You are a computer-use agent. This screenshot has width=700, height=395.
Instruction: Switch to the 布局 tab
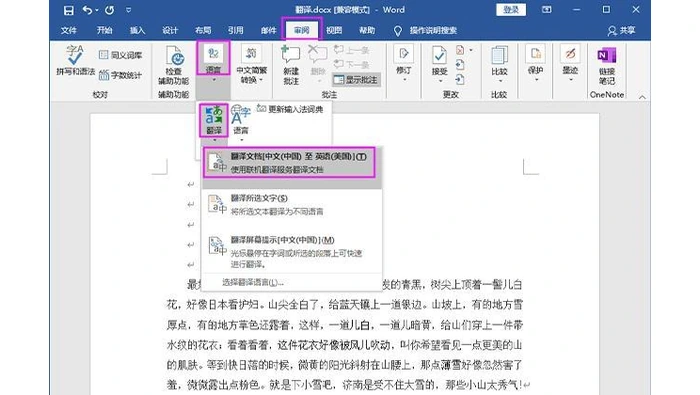pyautogui.click(x=203, y=30)
